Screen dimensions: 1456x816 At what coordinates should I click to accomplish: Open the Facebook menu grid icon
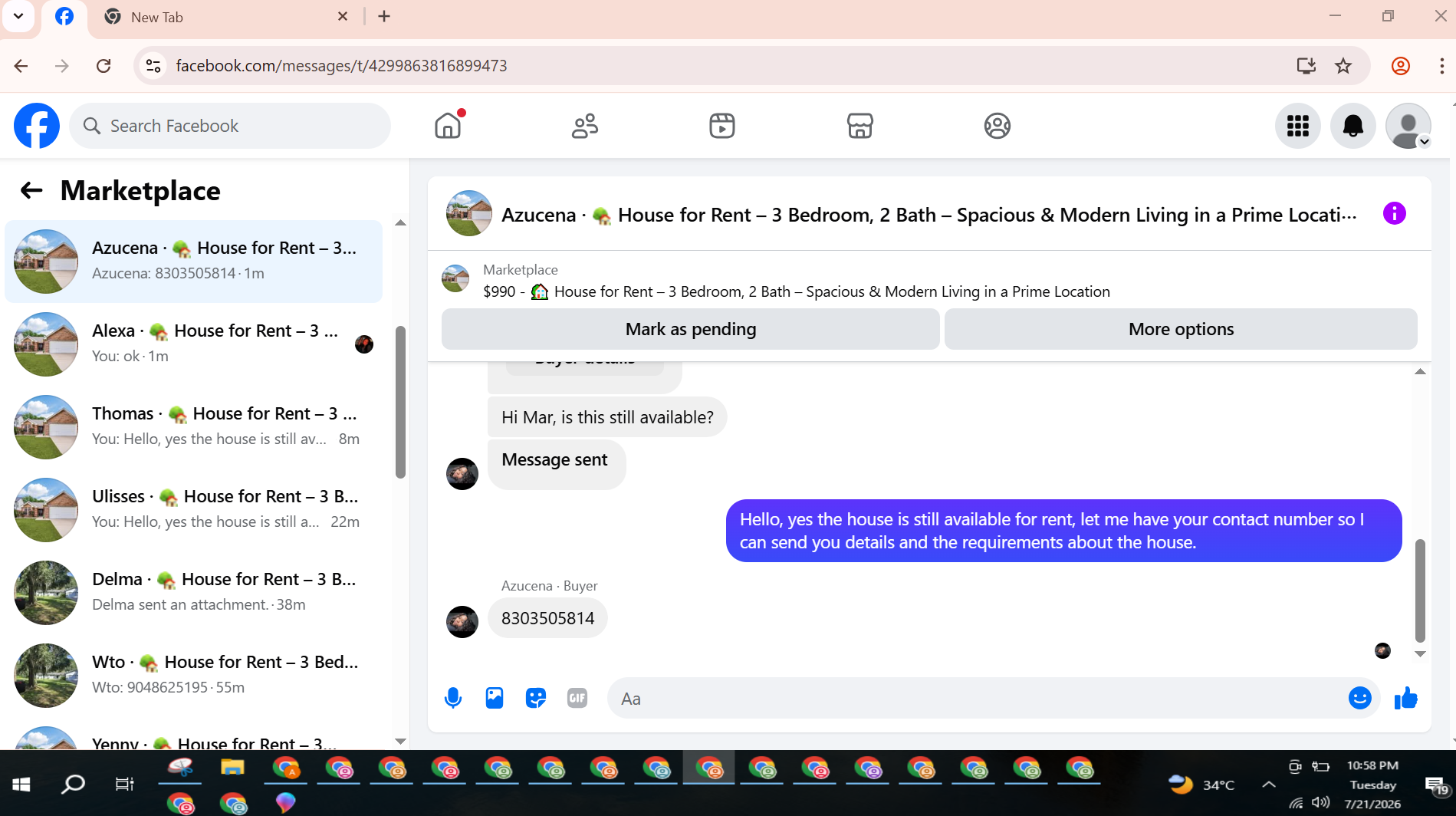1298,126
